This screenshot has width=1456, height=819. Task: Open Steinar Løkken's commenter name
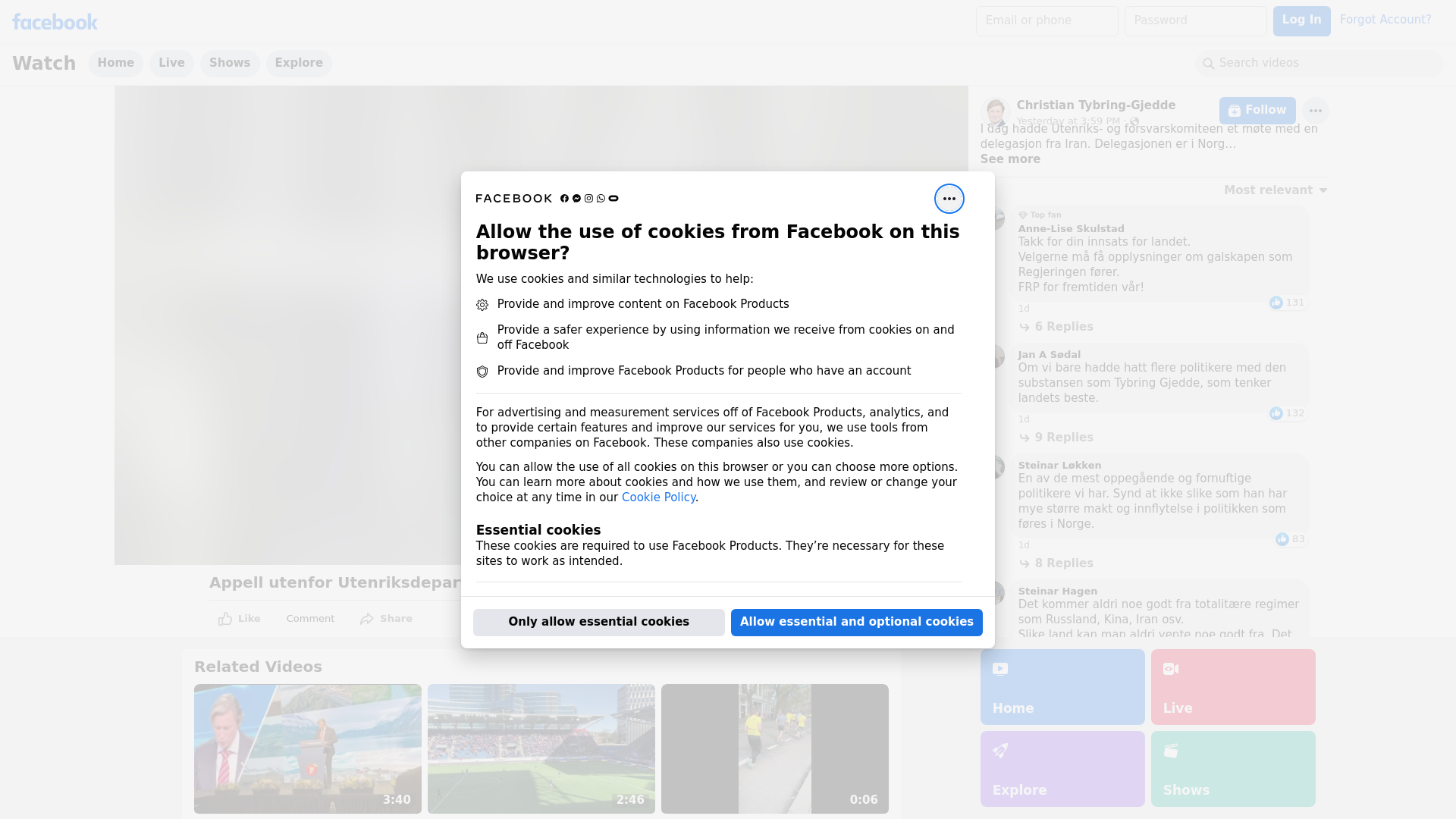1059,465
